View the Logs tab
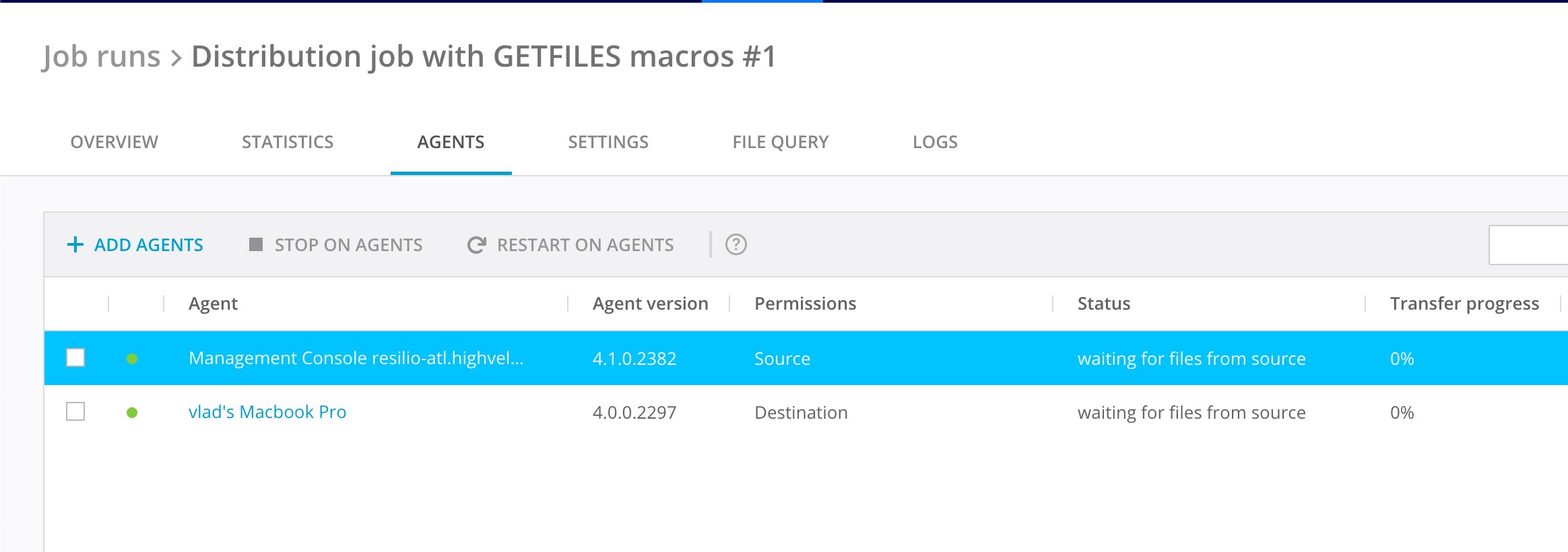This screenshot has width=1568, height=552. click(935, 142)
